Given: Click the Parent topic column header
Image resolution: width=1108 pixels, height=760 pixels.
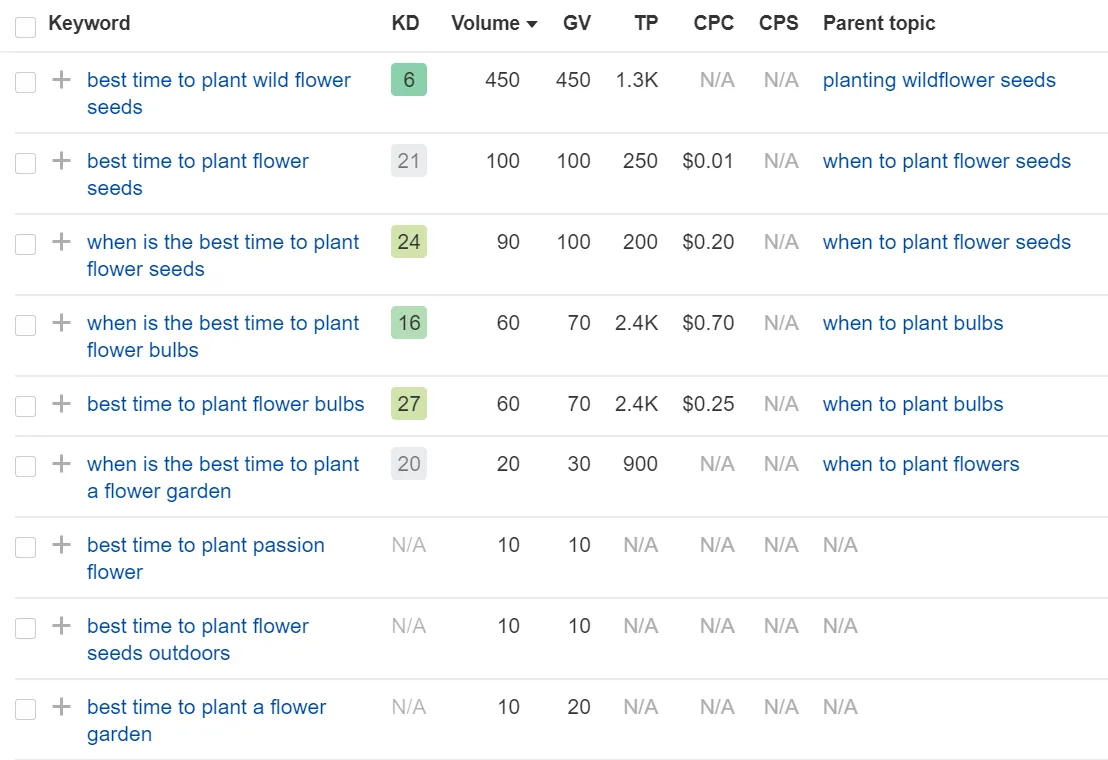Looking at the screenshot, I should tap(878, 23).
